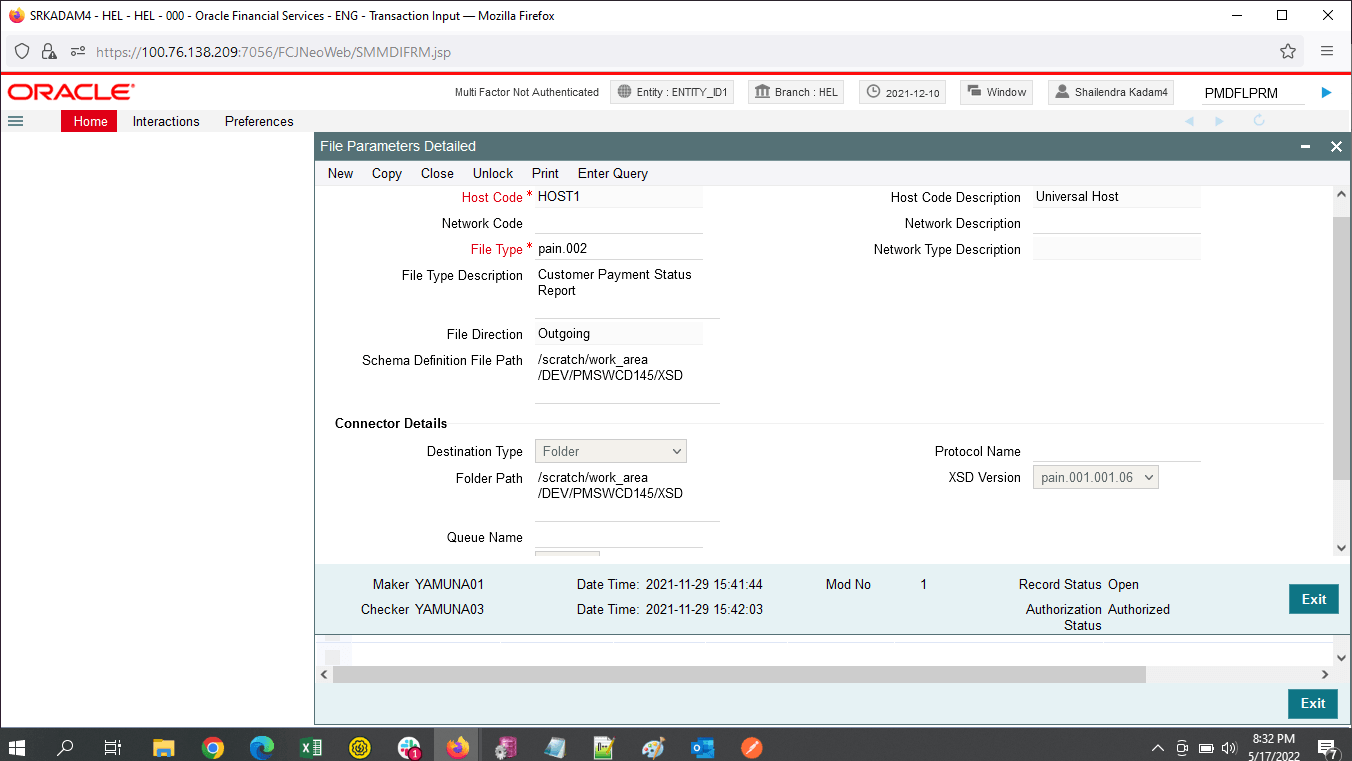1352x761 pixels.
Task: Open Task View on the taskbar
Action: (x=113, y=747)
